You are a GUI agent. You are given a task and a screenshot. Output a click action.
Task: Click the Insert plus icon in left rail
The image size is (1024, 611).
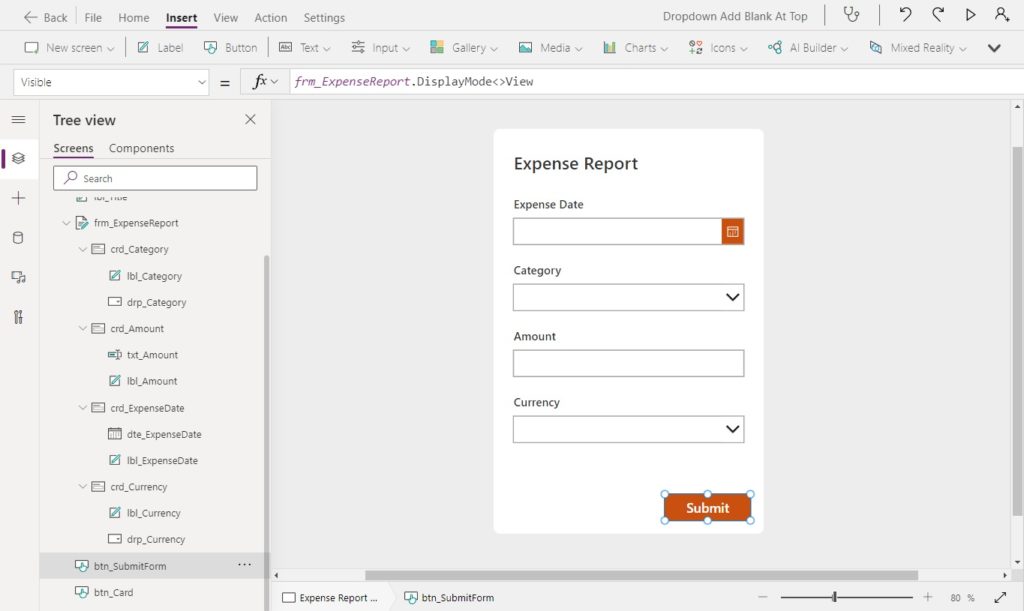[x=18, y=198]
